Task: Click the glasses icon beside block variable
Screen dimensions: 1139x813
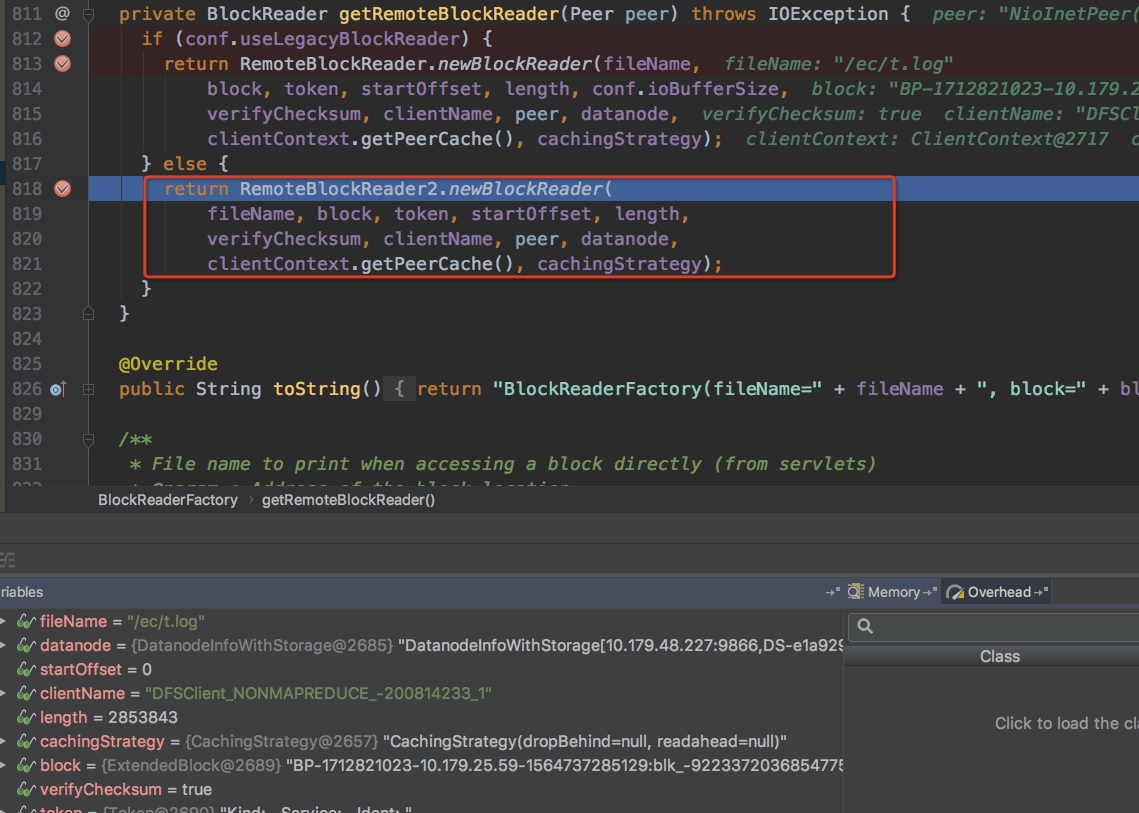Action: click(26, 765)
